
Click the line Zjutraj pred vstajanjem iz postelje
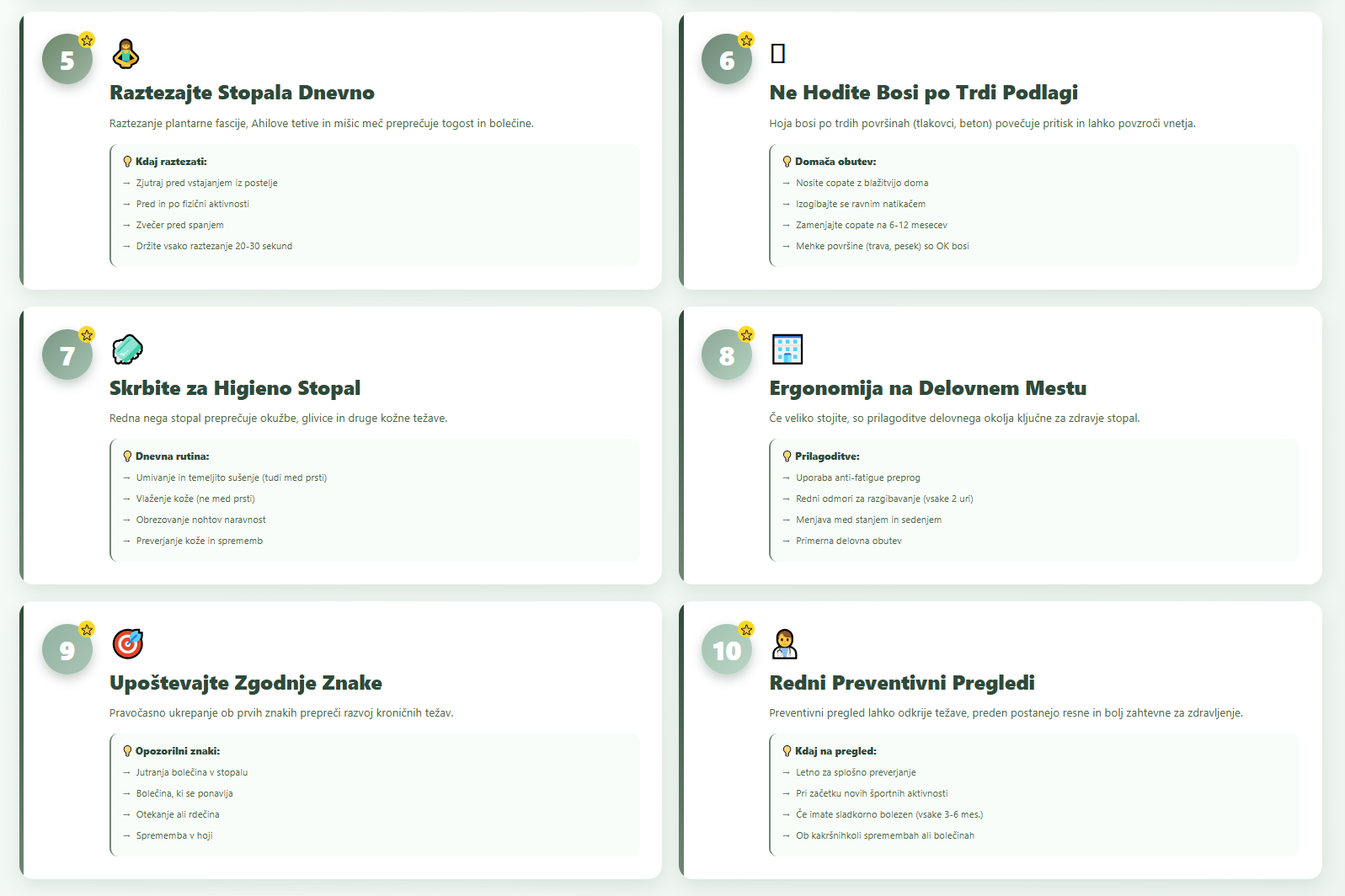(206, 183)
